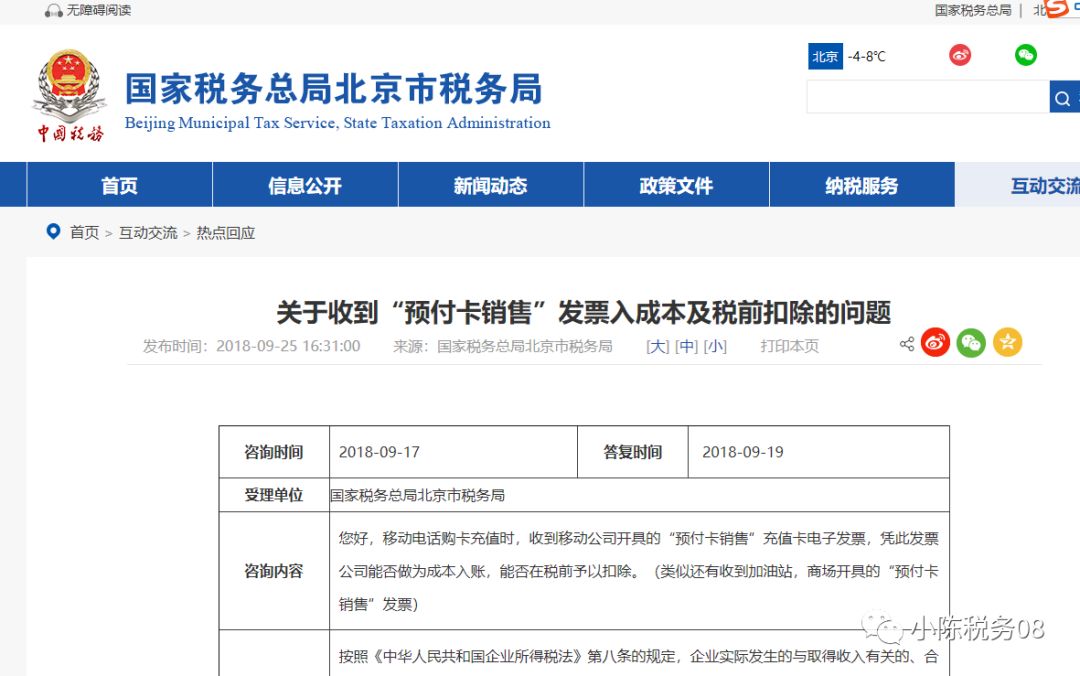The width and height of the screenshot is (1080, 676).
Task: Click the 受理单位 table header cell
Action: (x=274, y=495)
